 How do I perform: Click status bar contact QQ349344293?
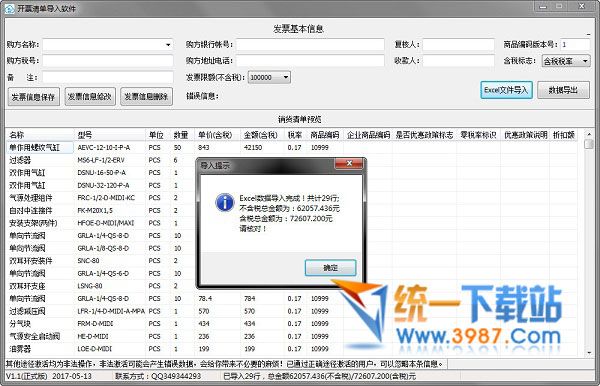point(158,376)
